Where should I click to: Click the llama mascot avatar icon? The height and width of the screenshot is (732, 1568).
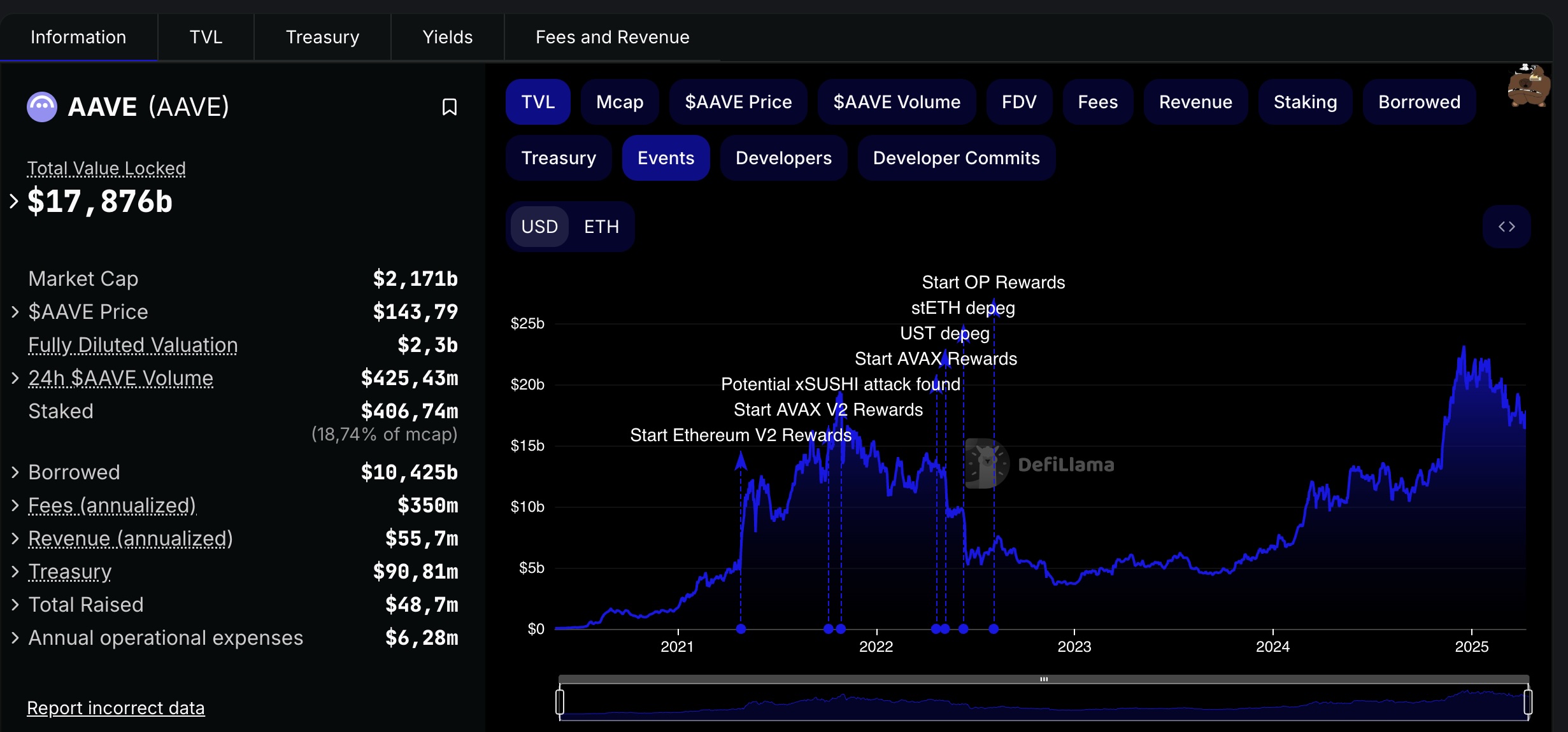1529,85
